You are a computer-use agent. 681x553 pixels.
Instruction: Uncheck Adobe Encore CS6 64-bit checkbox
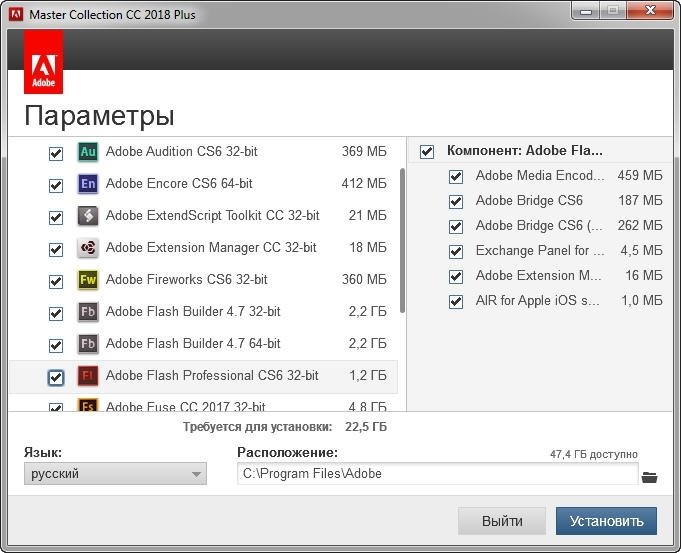click(56, 185)
